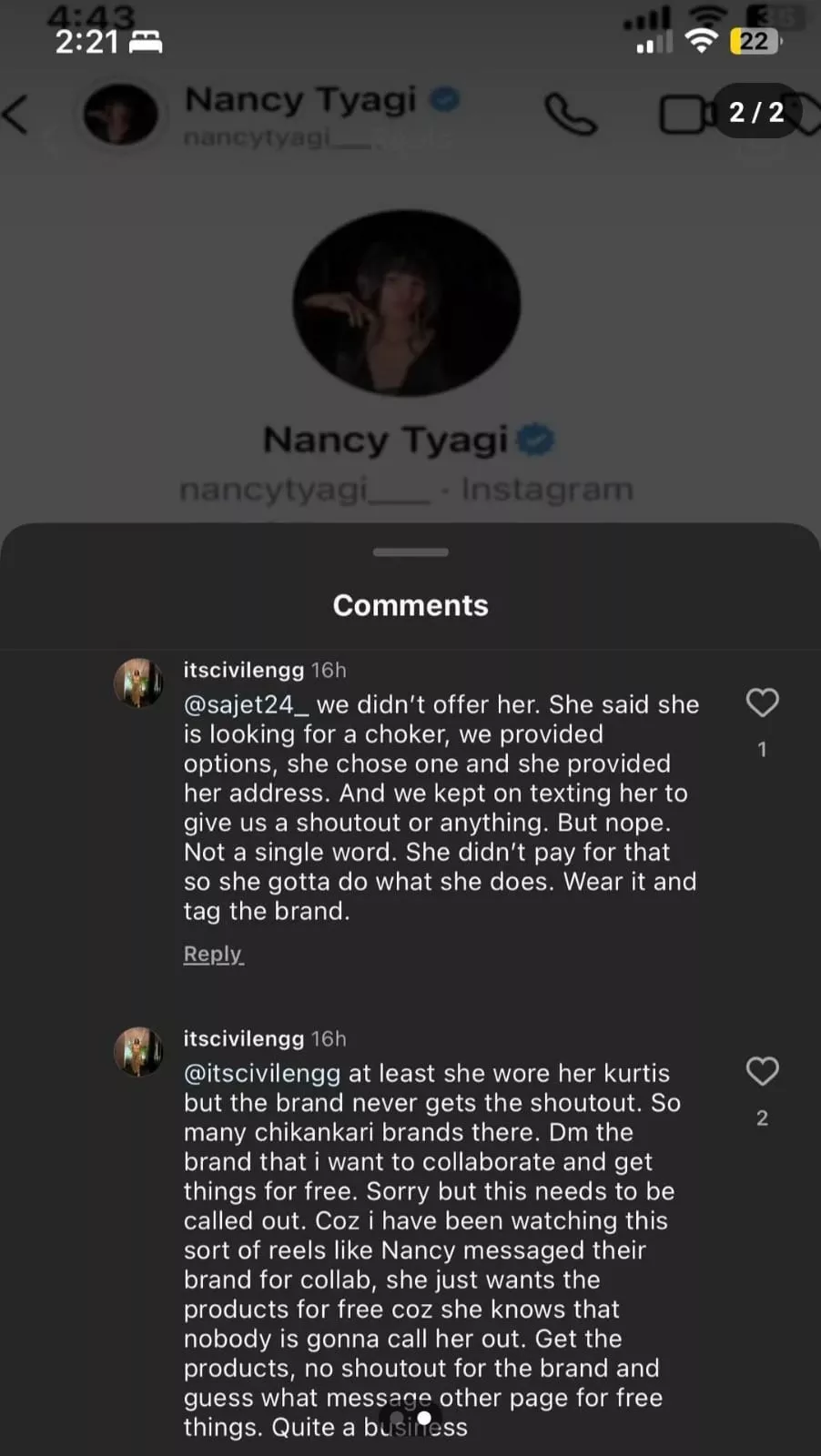
Task: Tap the blue verified badge beside the header name
Action: pos(444,98)
